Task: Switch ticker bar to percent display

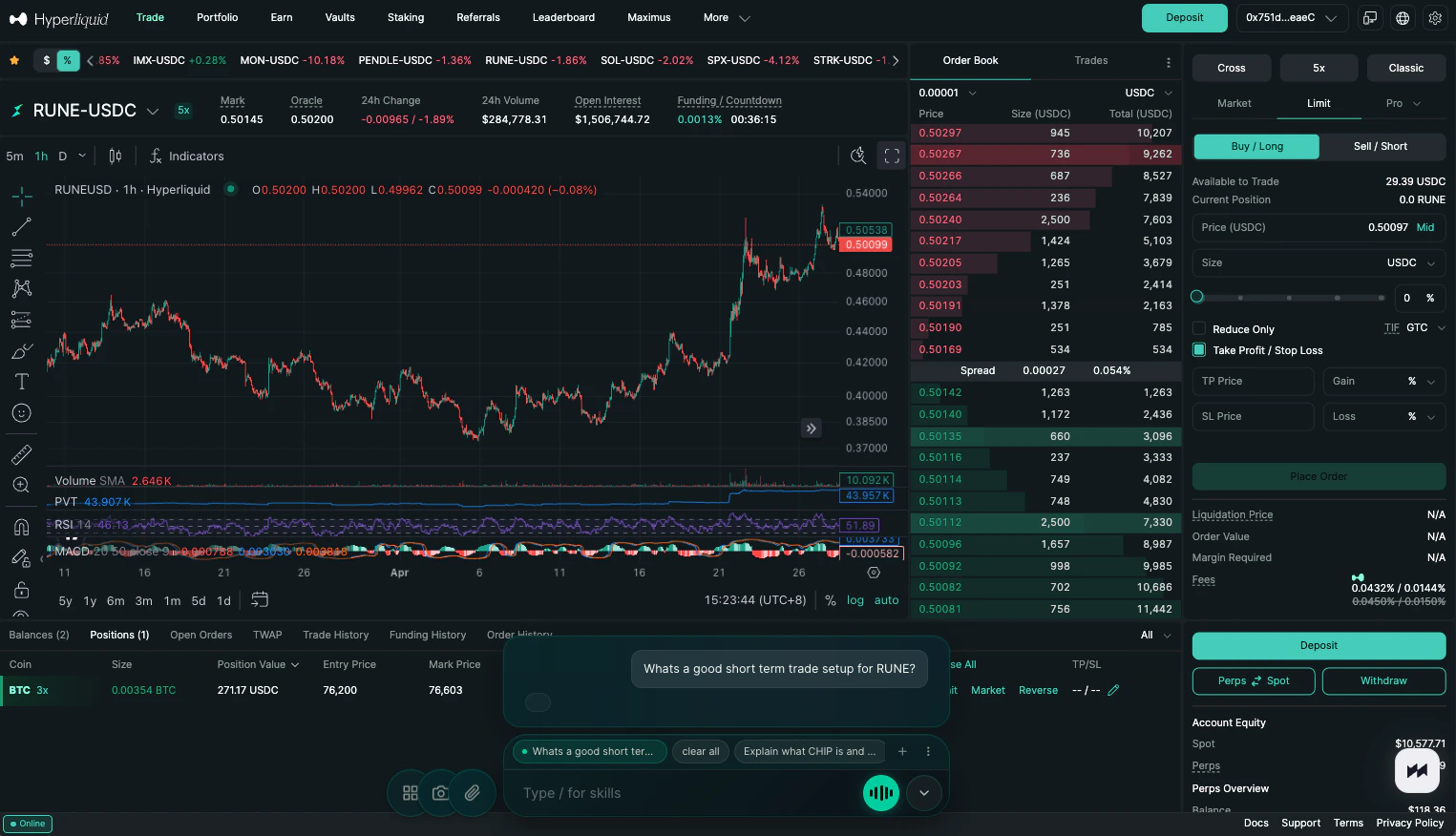Action: tap(67, 60)
